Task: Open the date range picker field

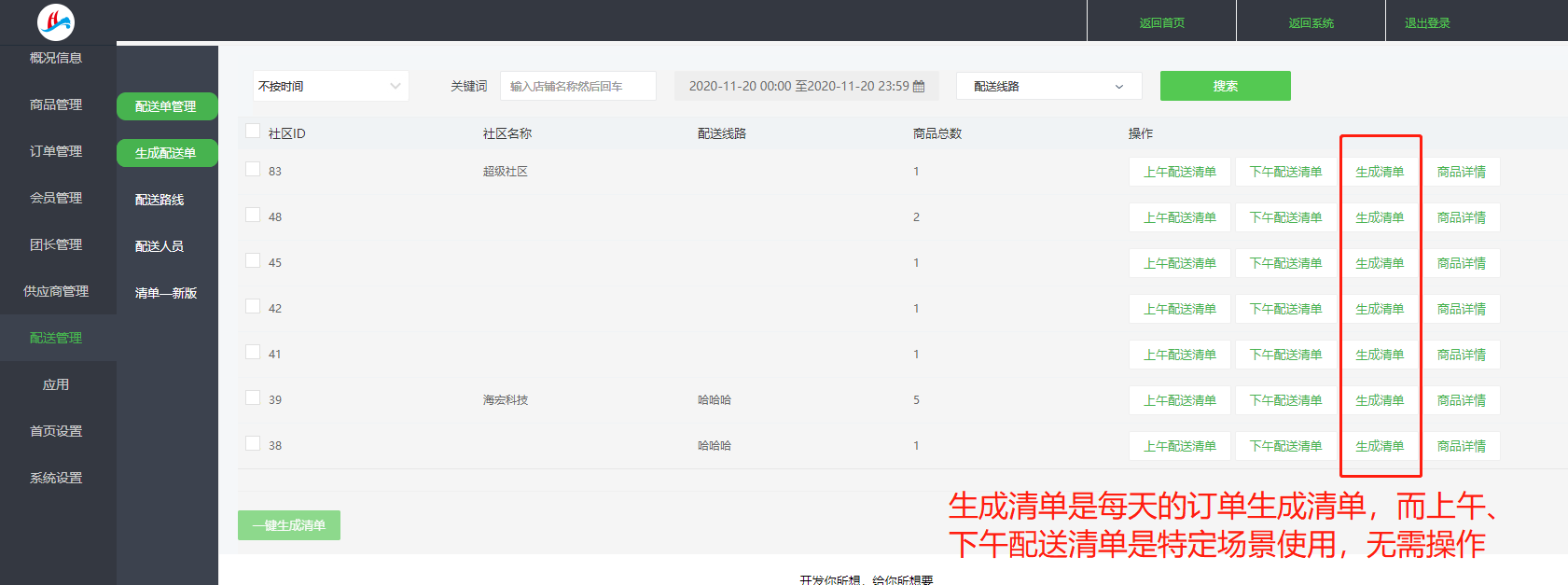Action: pos(807,86)
